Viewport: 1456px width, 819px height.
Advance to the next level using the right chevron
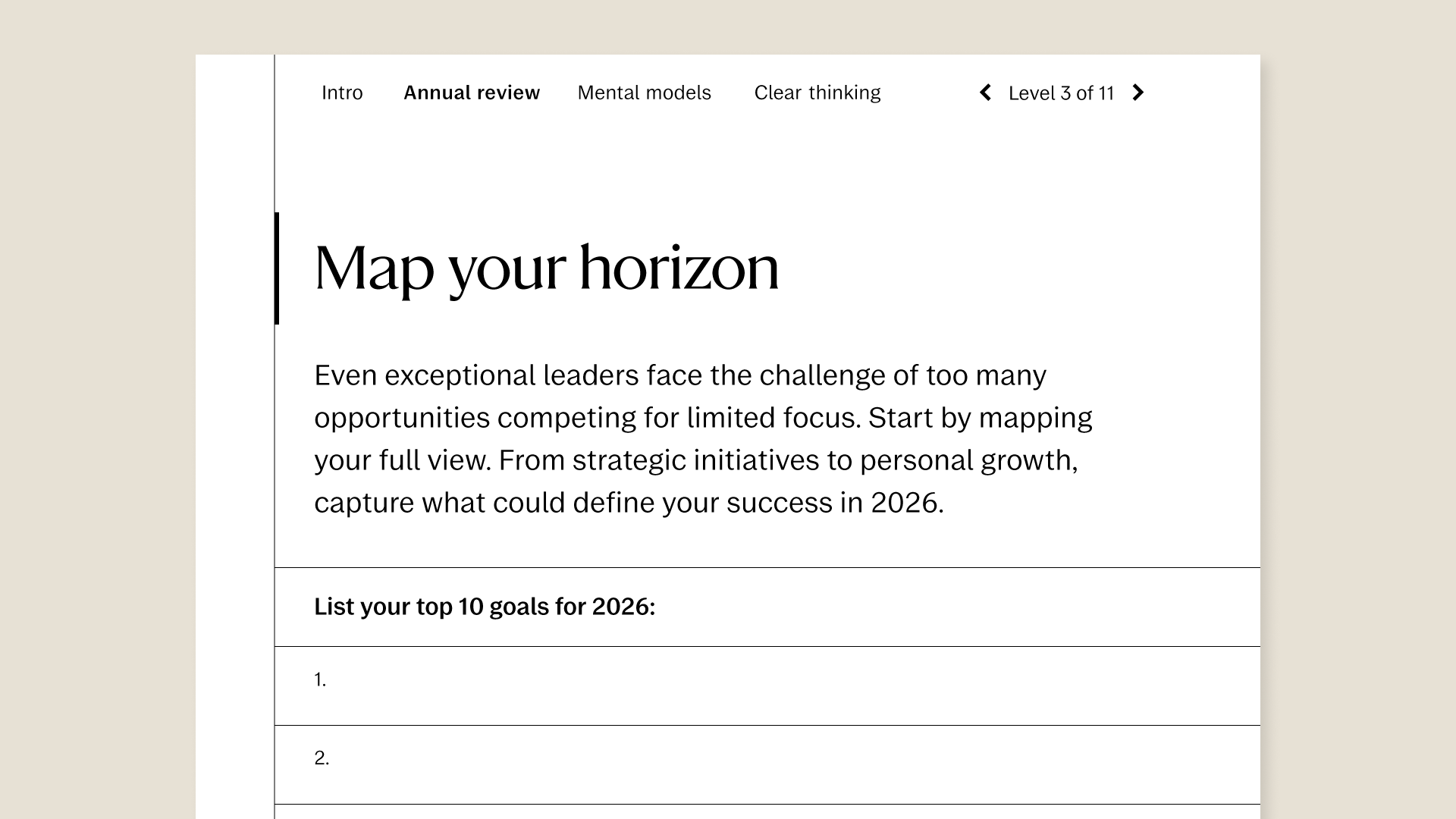pyautogui.click(x=1138, y=93)
